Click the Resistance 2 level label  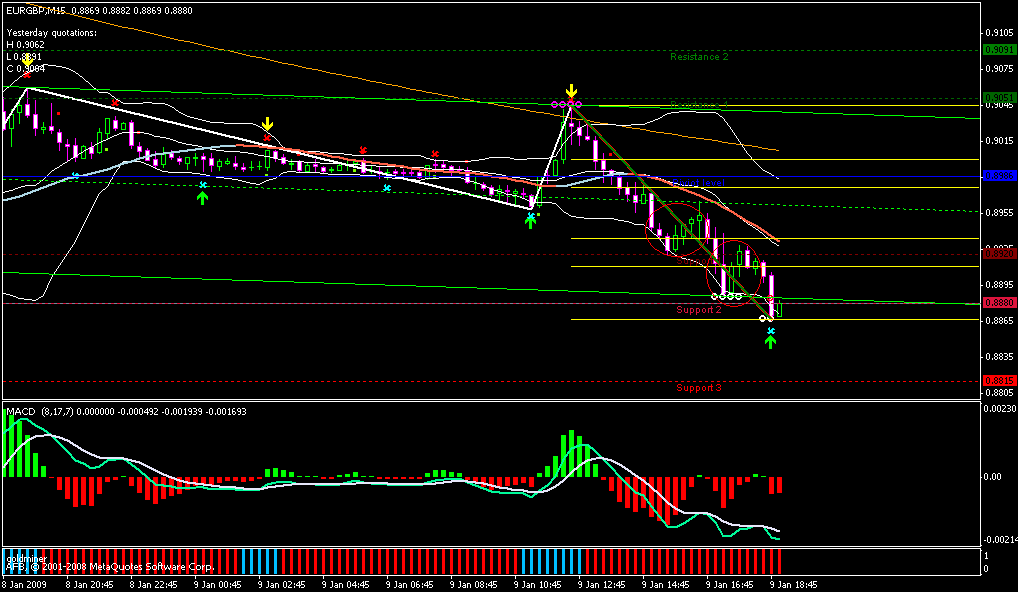pos(699,57)
